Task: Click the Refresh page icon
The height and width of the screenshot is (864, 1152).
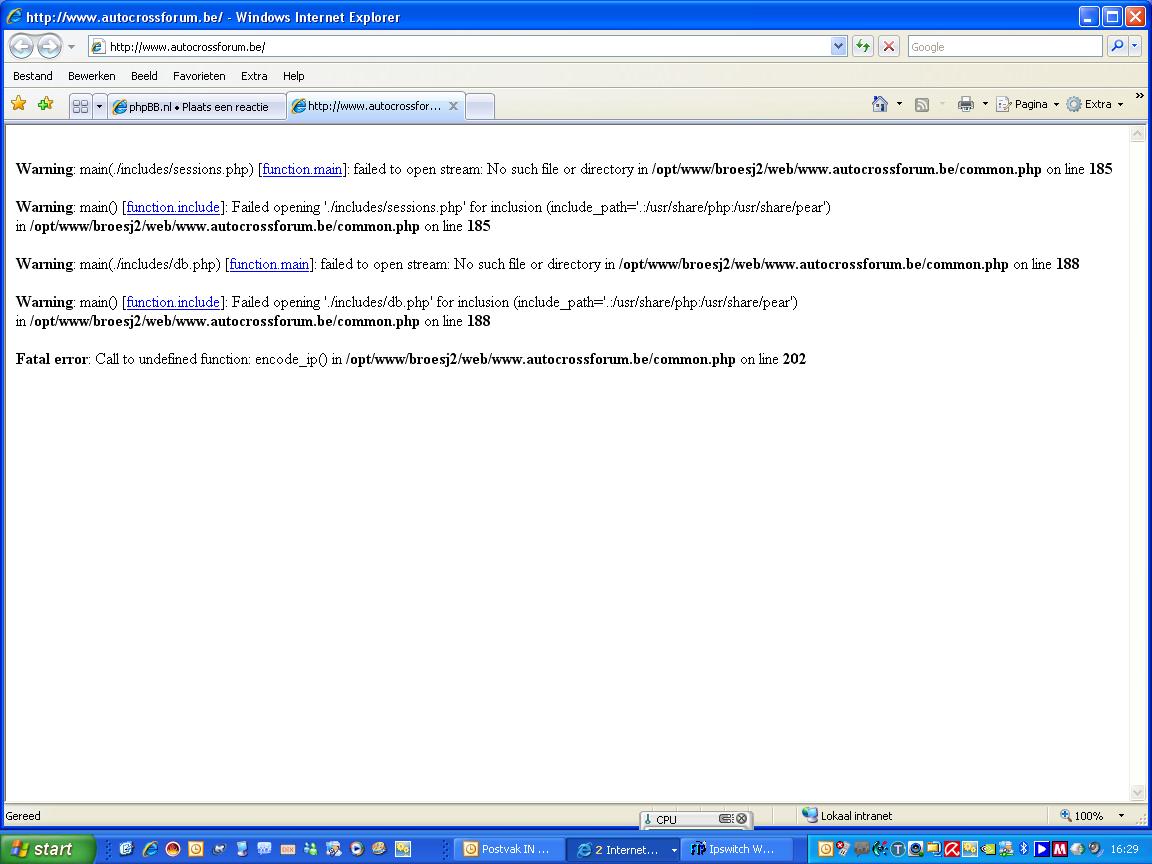Action: click(x=862, y=46)
